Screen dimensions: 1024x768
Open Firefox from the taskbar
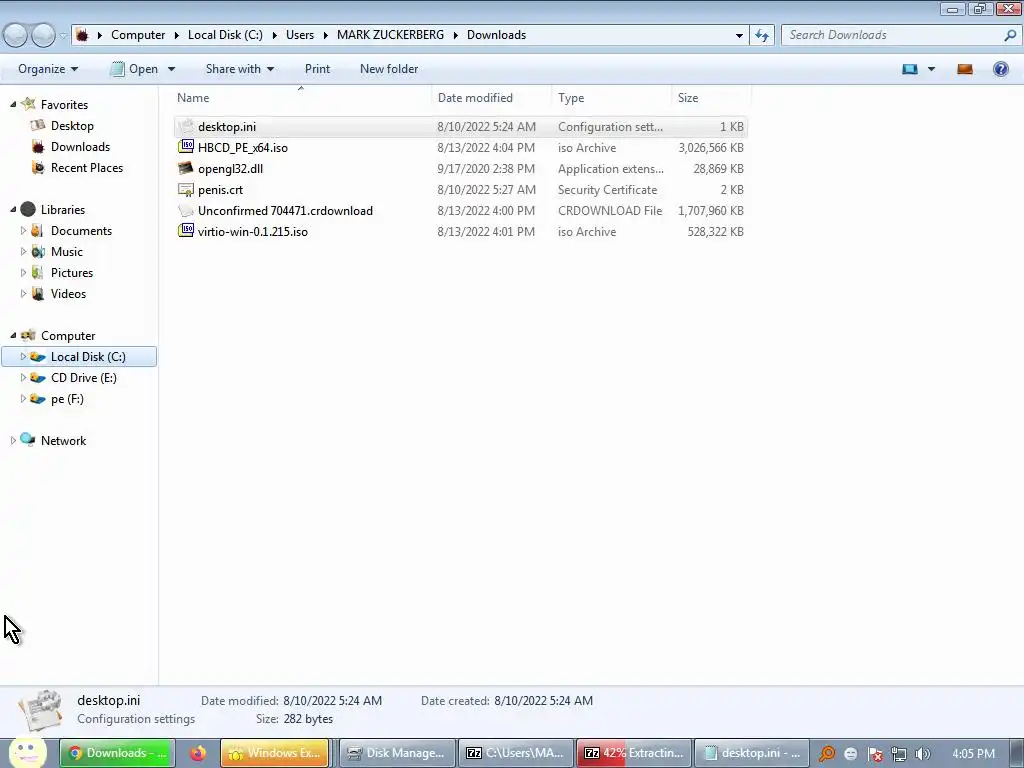[197, 753]
